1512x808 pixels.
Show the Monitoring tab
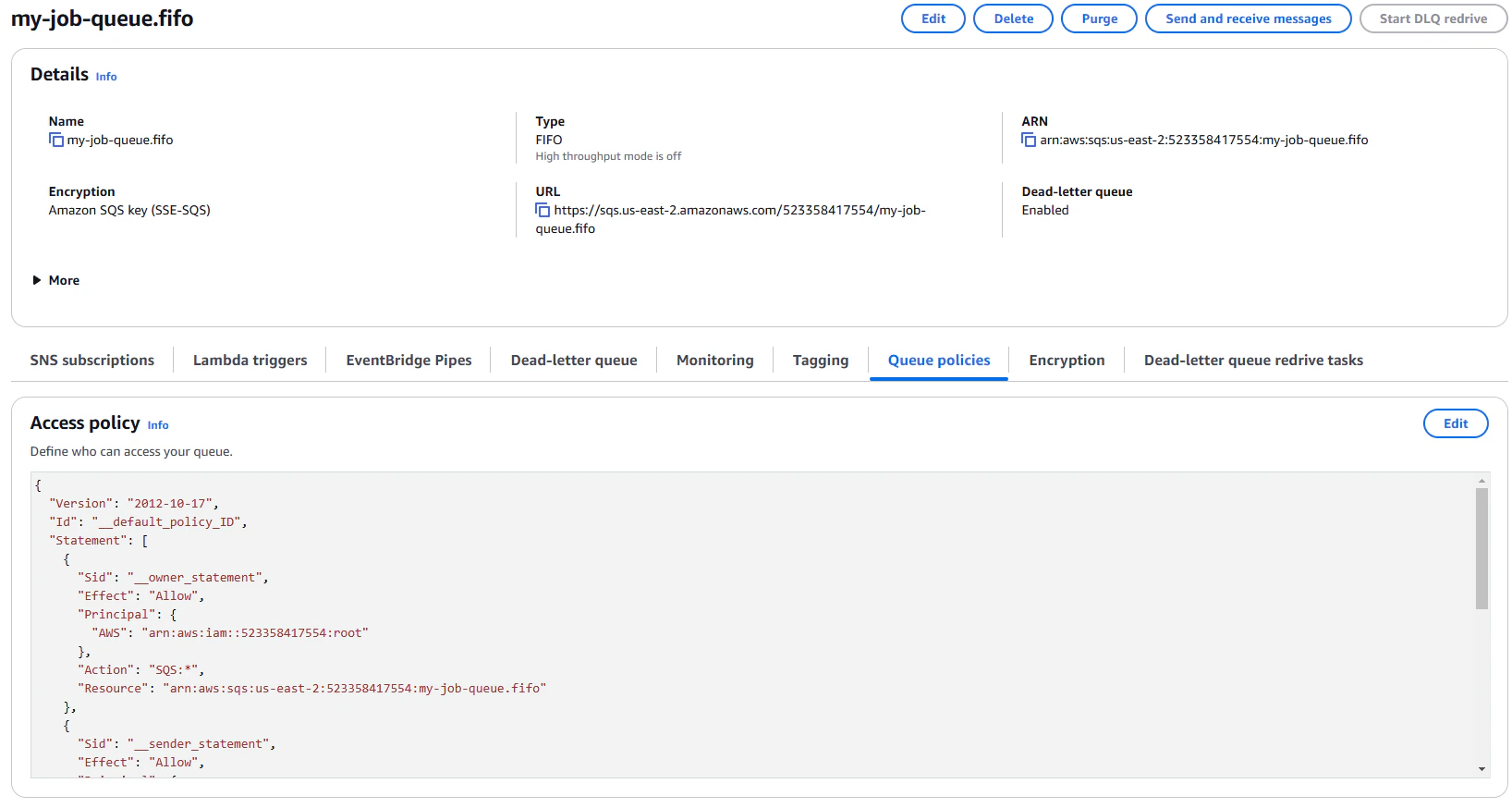(x=715, y=361)
